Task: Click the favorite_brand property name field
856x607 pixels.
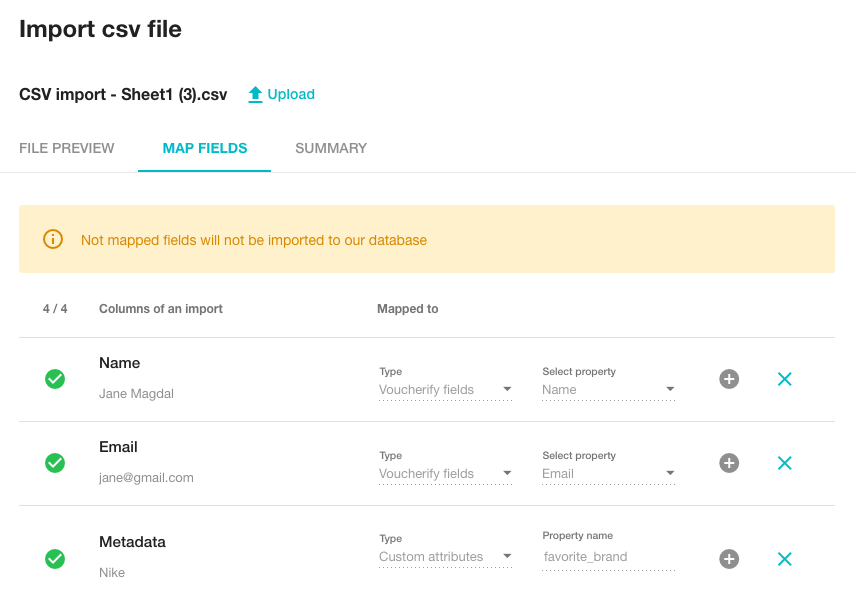Action: click(608, 557)
